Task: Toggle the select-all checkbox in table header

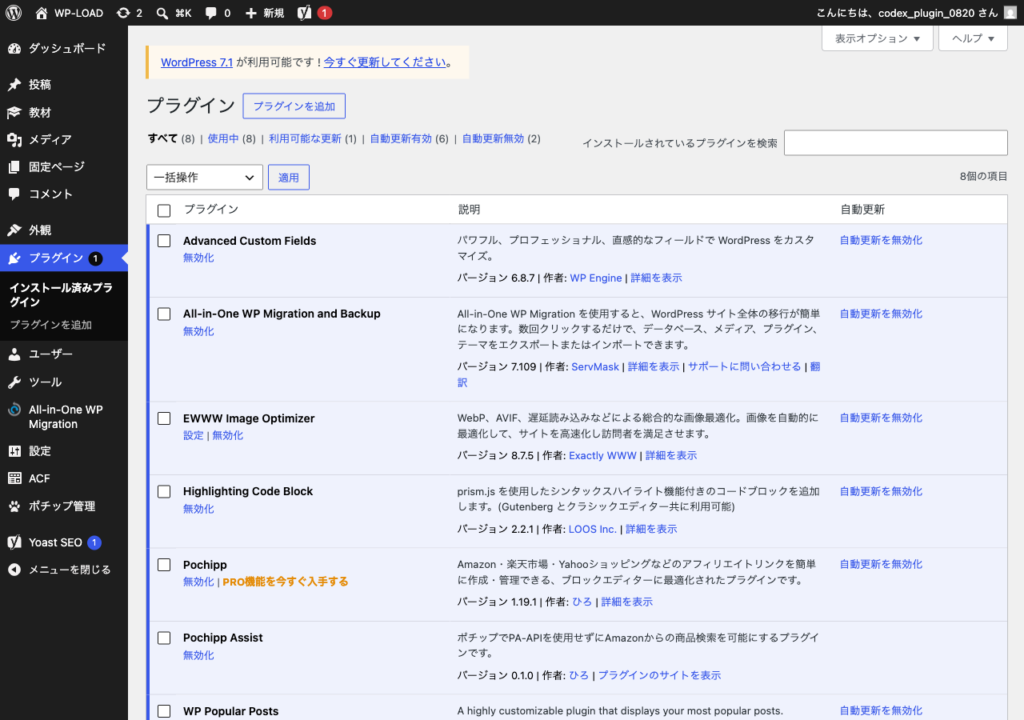Action: (x=164, y=210)
